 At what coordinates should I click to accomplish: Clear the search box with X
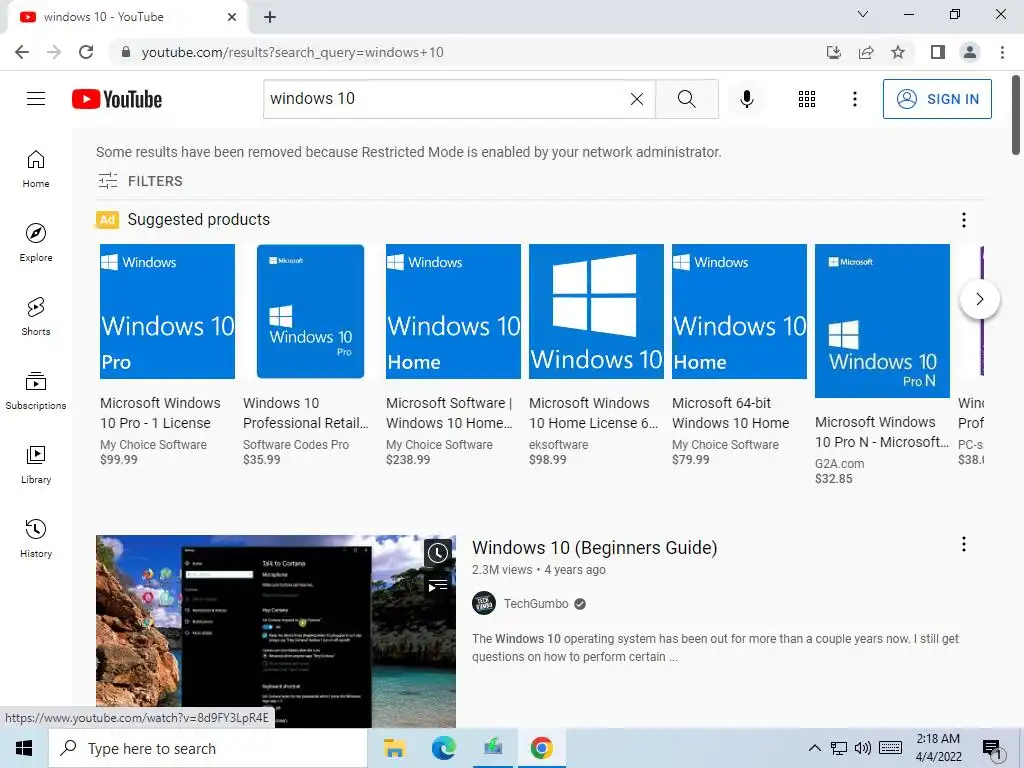[x=637, y=99]
